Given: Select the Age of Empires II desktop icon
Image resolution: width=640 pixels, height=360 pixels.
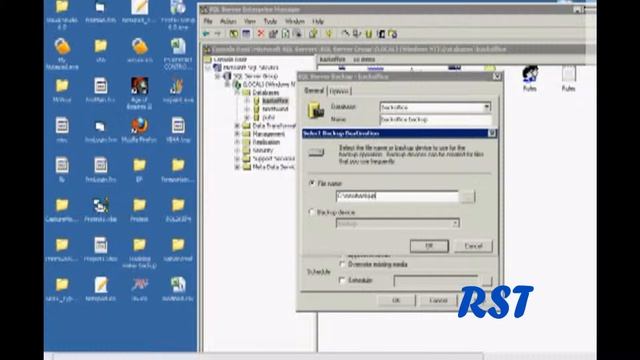Looking at the screenshot, I should (x=139, y=93).
